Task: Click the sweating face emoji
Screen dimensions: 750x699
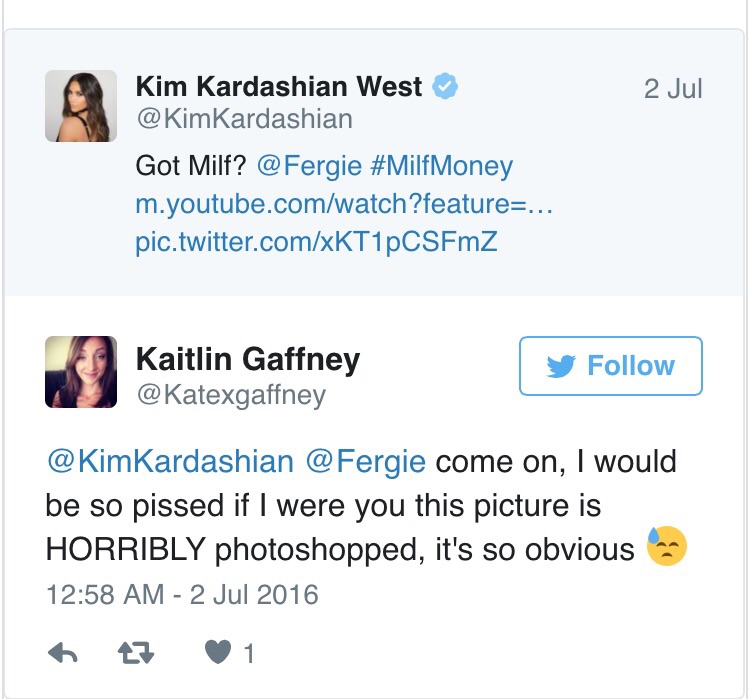Action: pyautogui.click(x=667, y=547)
